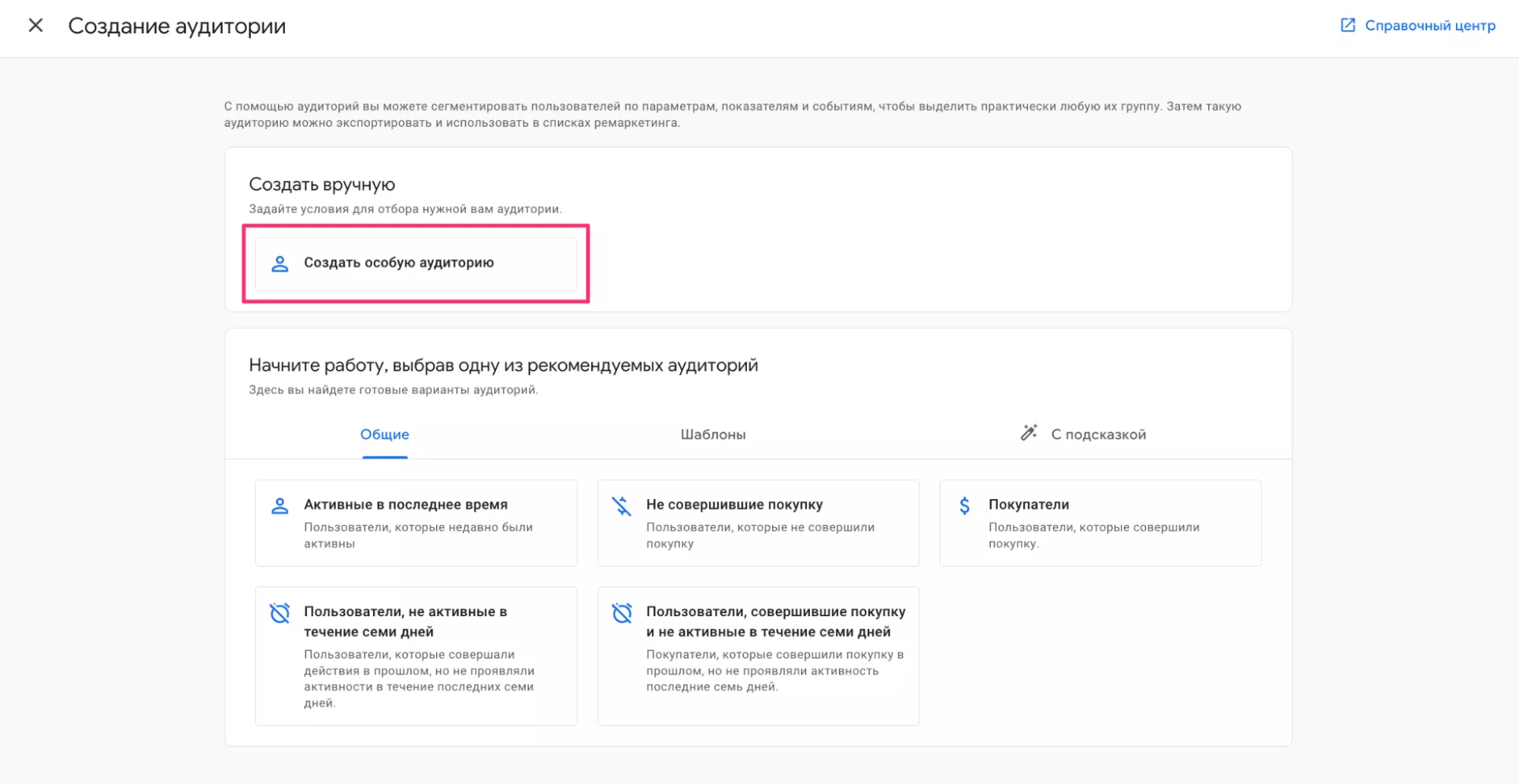Select the Не совершившие покупку audience card
The width and height of the screenshot is (1519, 784).
tap(758, 523)
